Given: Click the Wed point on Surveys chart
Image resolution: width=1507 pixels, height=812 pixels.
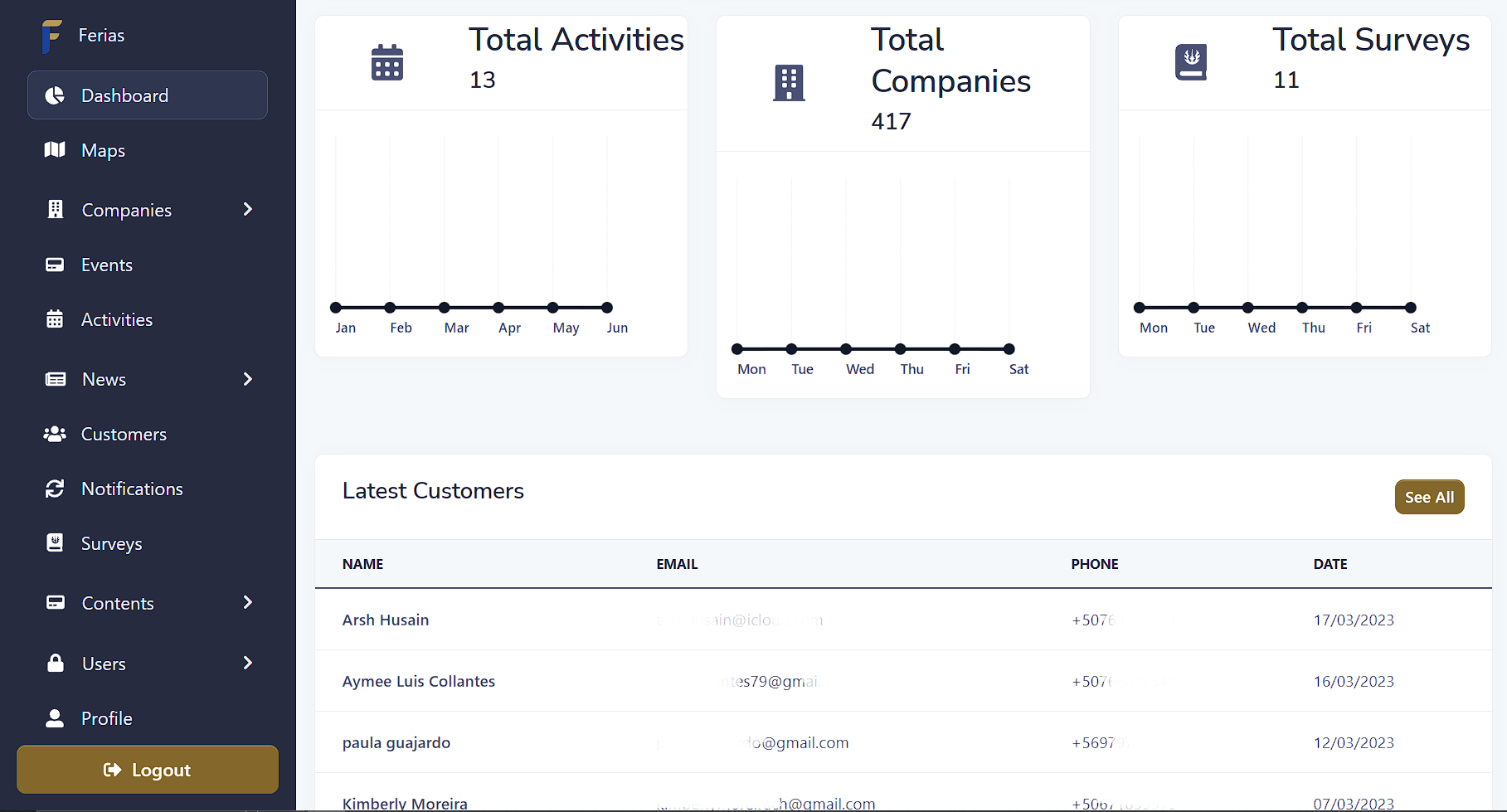Looking at the screenshot, I should click(x=1248, y=308).
